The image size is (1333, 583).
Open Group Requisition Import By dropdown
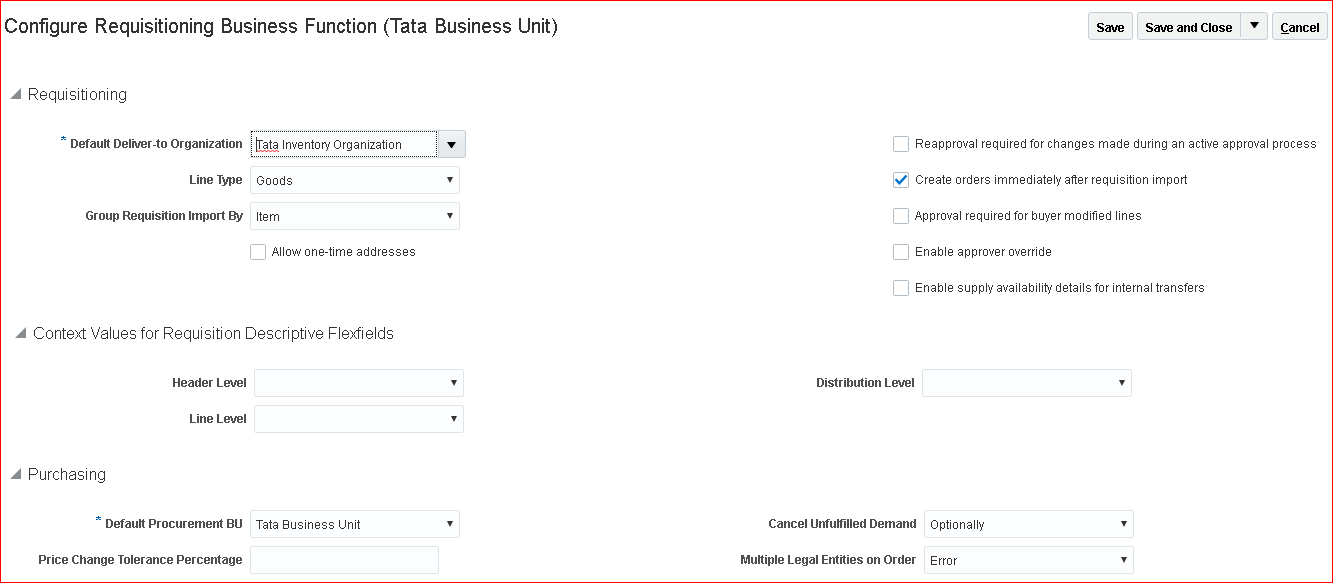coord(354,216)
